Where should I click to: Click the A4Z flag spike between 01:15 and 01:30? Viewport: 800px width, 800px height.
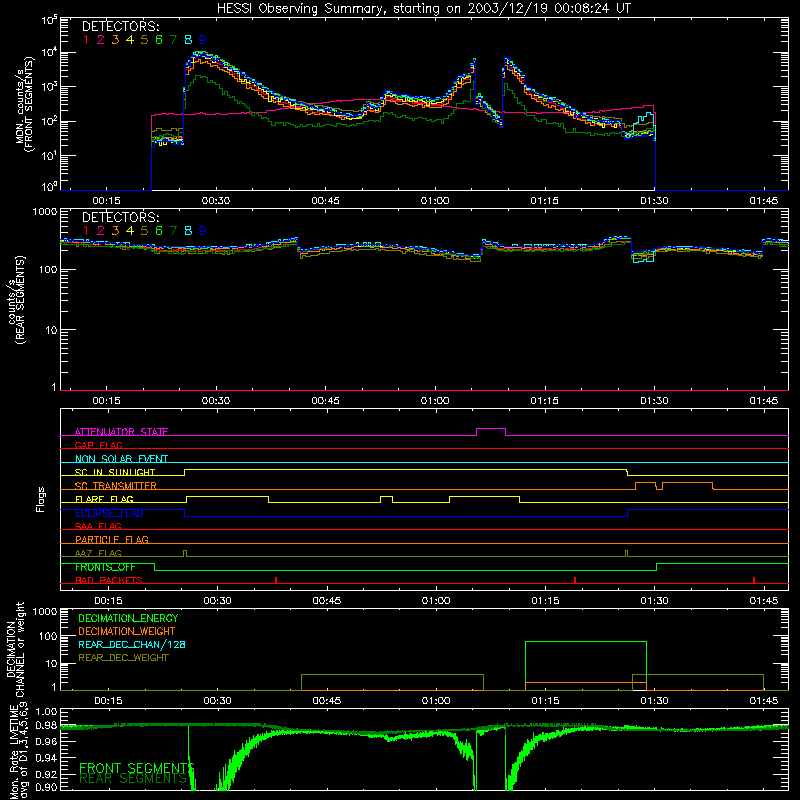click(x=627, y=554)
